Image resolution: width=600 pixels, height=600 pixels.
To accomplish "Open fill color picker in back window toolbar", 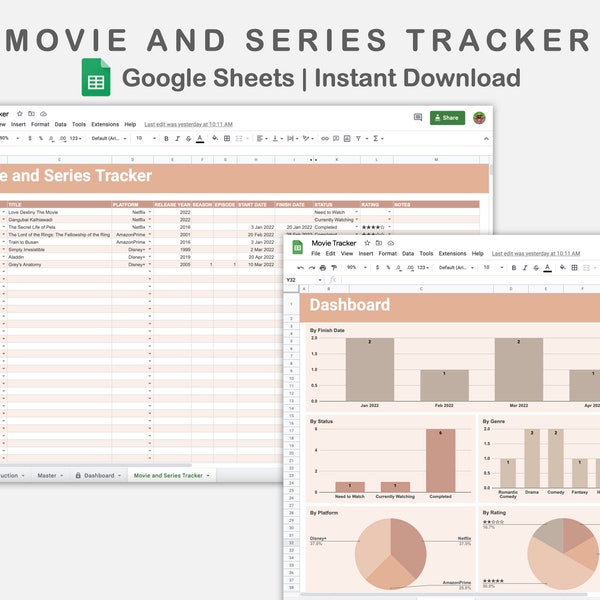I will [x=215, y=138].
